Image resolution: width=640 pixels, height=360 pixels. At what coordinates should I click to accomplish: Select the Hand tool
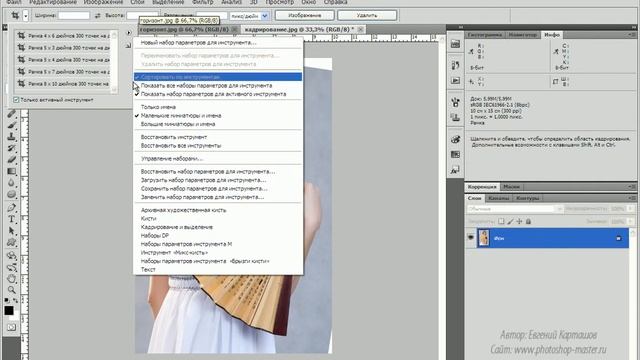[x=11, y=279]
